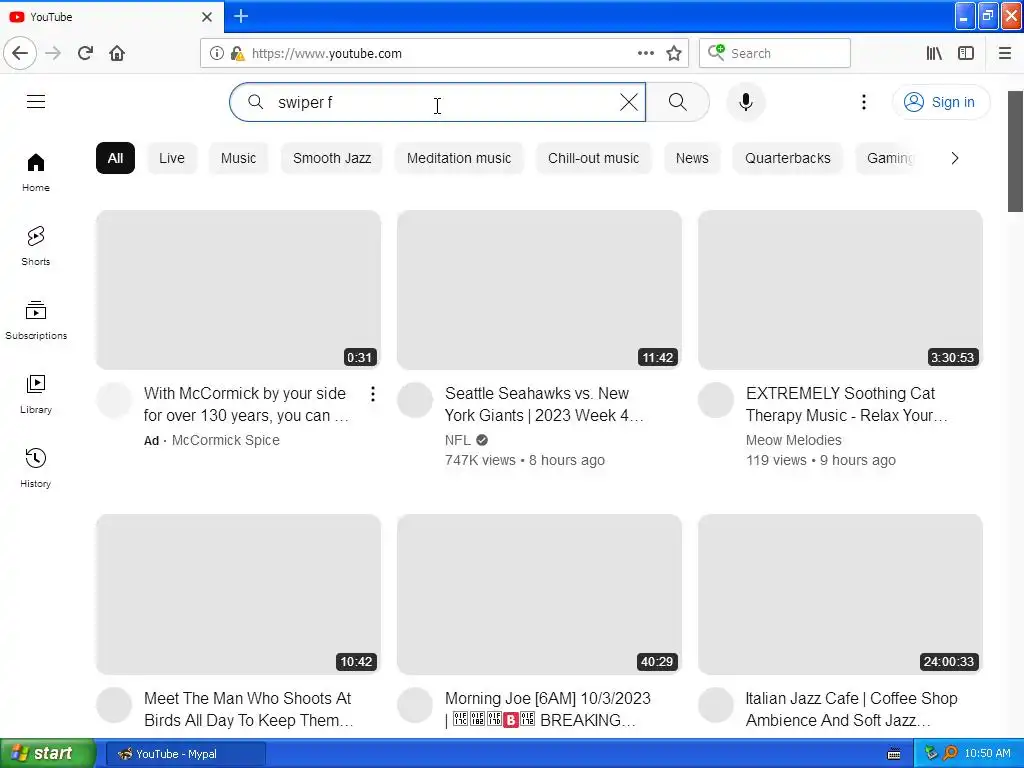
Task: Click the Sign in button
Action: tap(941, 102)
